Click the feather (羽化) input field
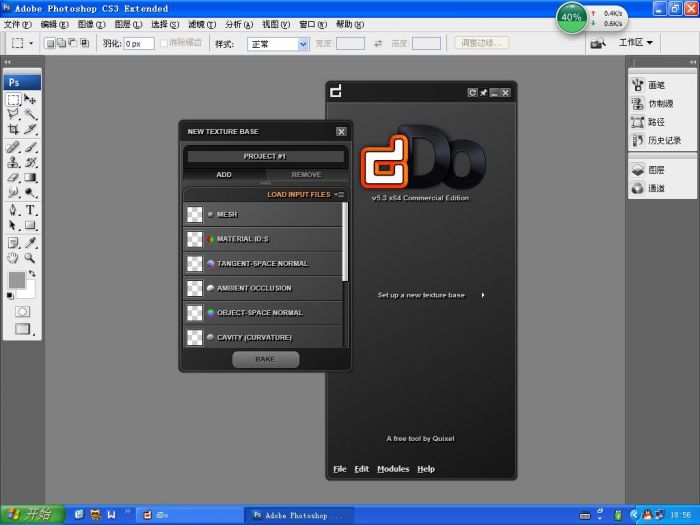The width and height of the screenshot is (700, 525). (x=139, y=43)
